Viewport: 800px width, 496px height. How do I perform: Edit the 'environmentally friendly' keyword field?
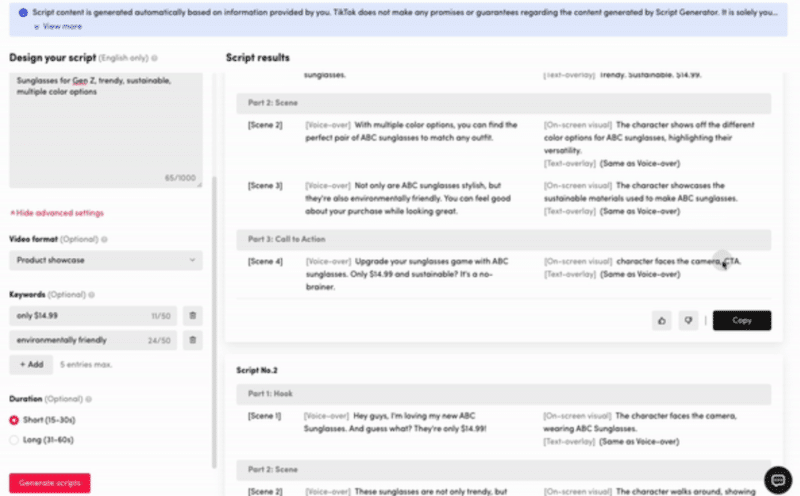point(93,340)
